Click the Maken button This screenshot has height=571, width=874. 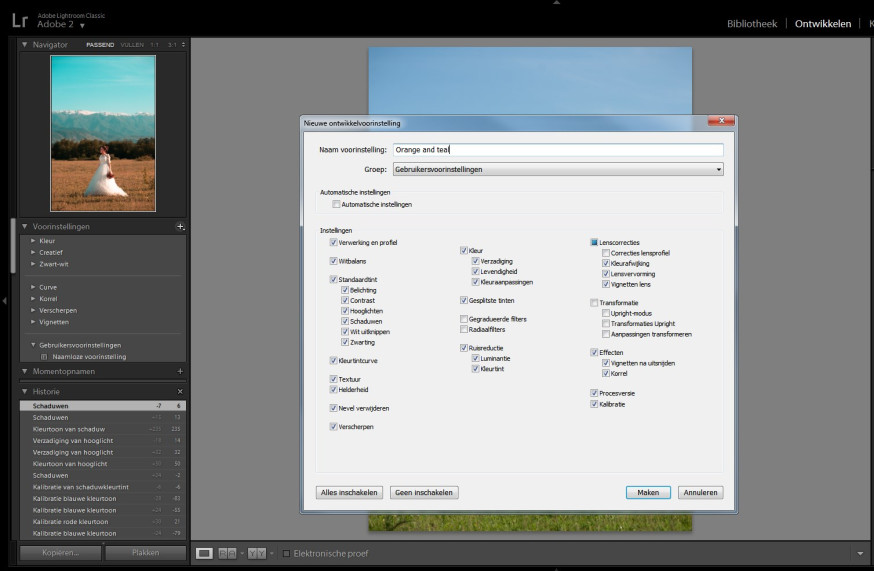[648, 492]
